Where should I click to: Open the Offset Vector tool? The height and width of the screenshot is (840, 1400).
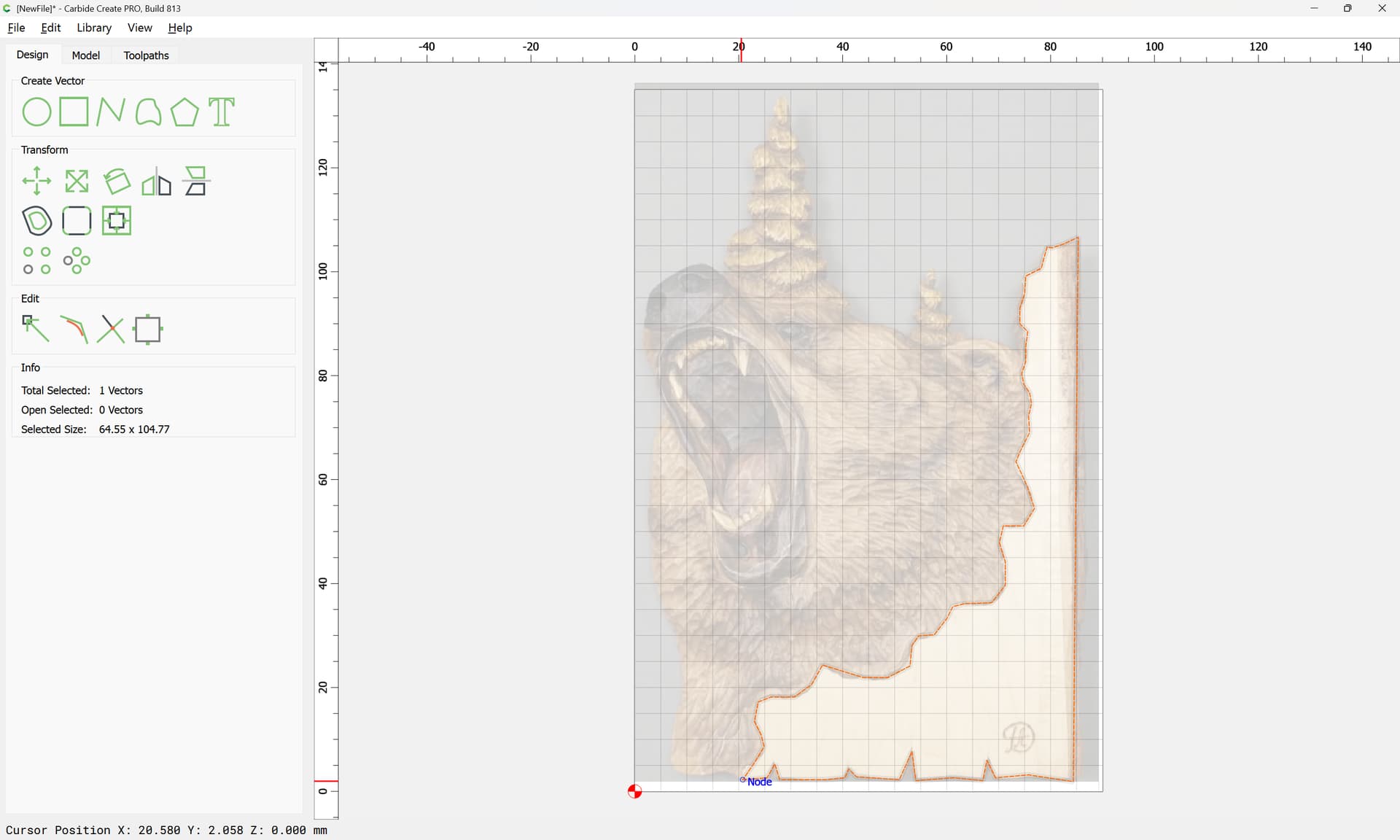36,221
